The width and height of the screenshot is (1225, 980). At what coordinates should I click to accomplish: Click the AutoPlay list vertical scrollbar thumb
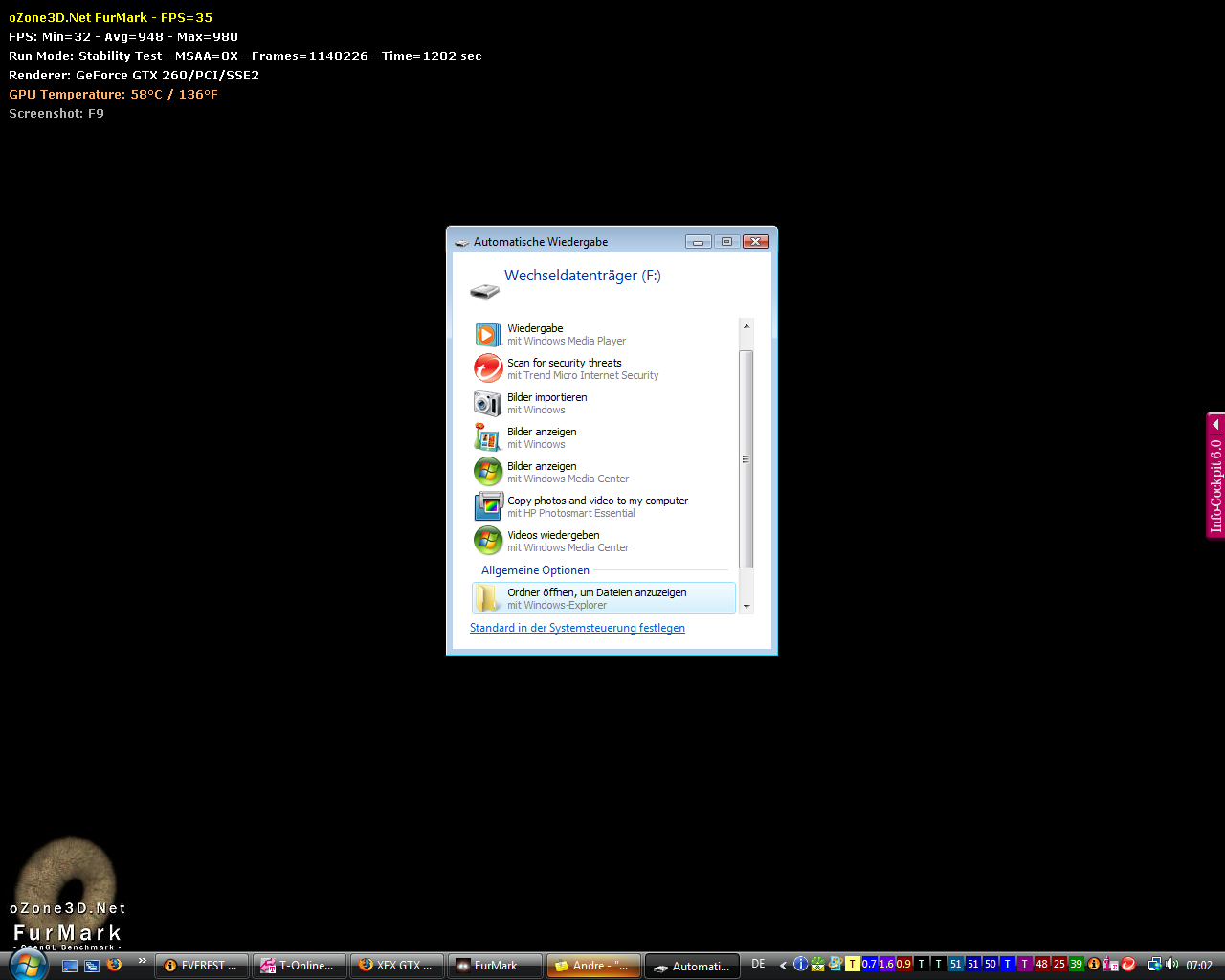(x=746, y=459)
